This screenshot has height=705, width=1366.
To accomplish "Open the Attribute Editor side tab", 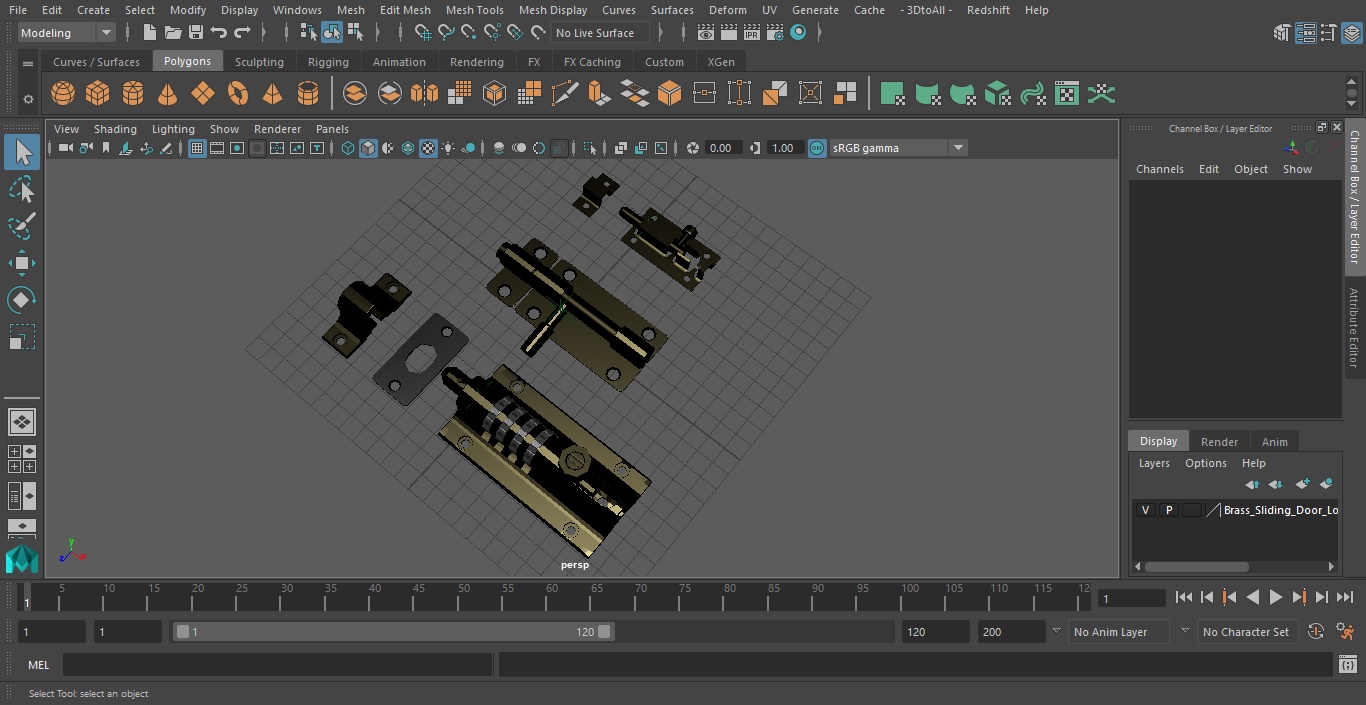I will coord(1354,328).
